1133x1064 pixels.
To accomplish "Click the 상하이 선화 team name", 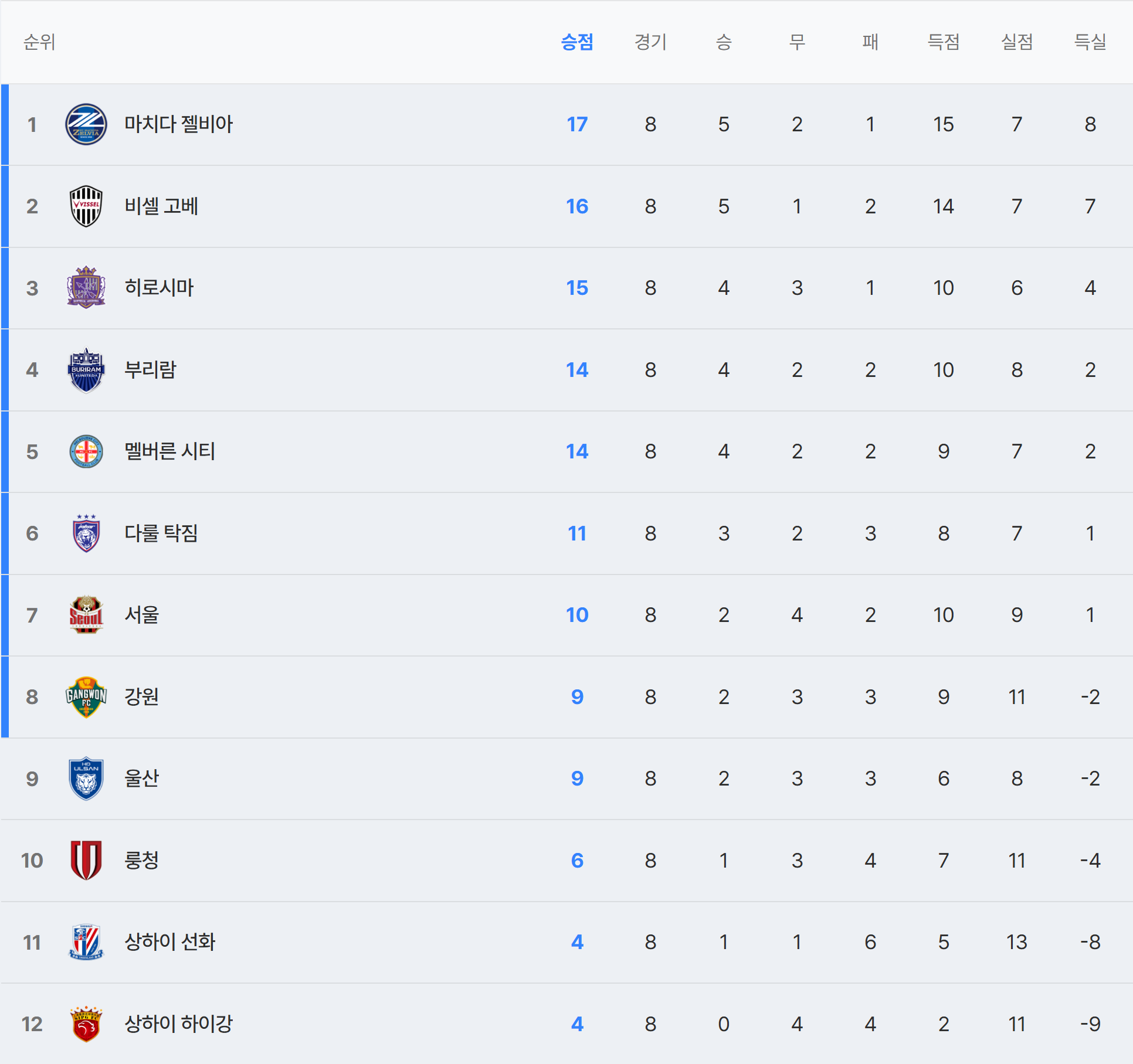I will (x=169, y=942).
